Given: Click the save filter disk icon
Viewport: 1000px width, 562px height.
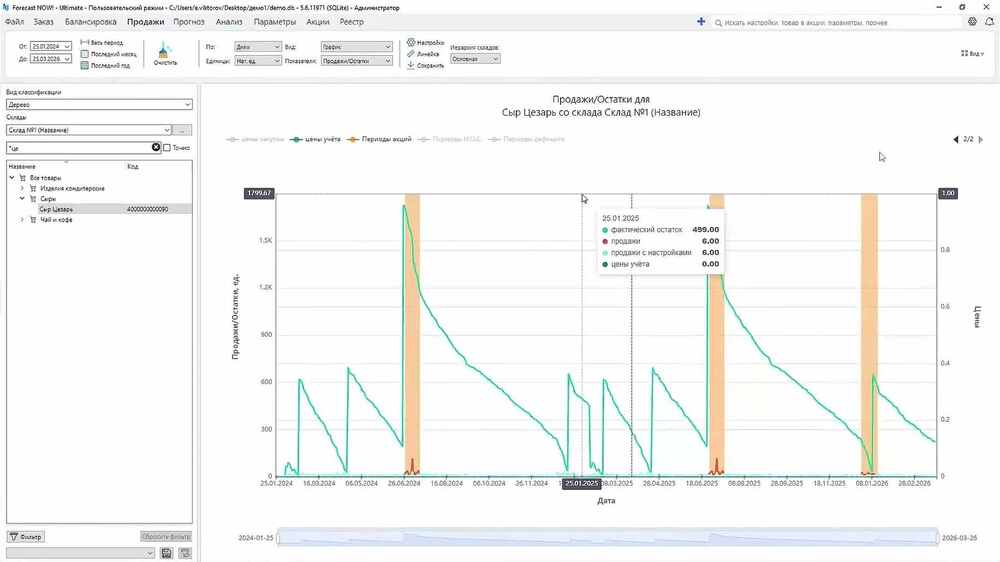Looking at the screenshot, I should pos(166,552).
